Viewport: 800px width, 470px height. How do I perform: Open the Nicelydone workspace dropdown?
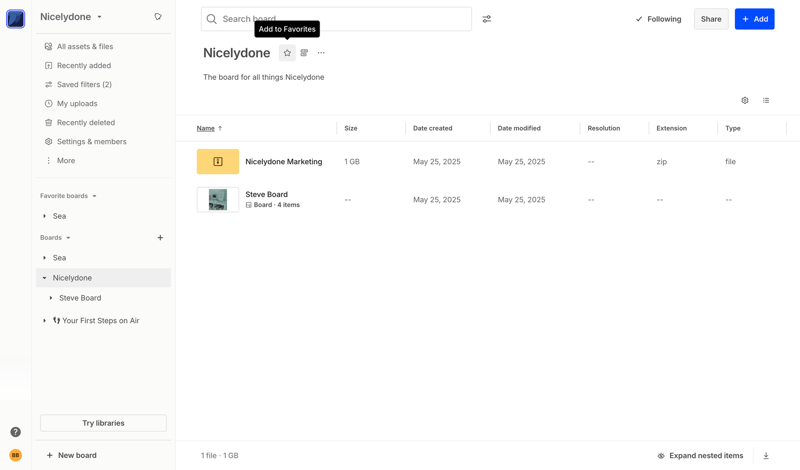71,17
